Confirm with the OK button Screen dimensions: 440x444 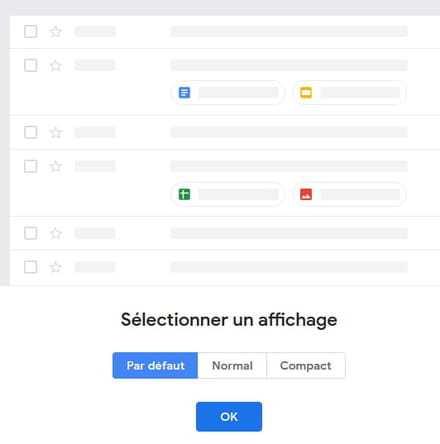(x=229, y=417)
